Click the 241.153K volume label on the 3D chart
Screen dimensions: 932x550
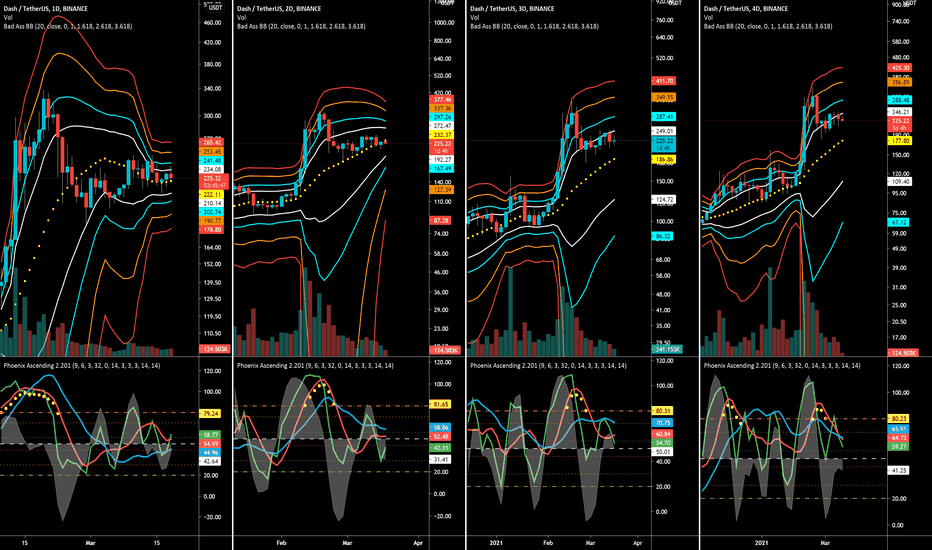pyautogui.click(x=667, y=349)
